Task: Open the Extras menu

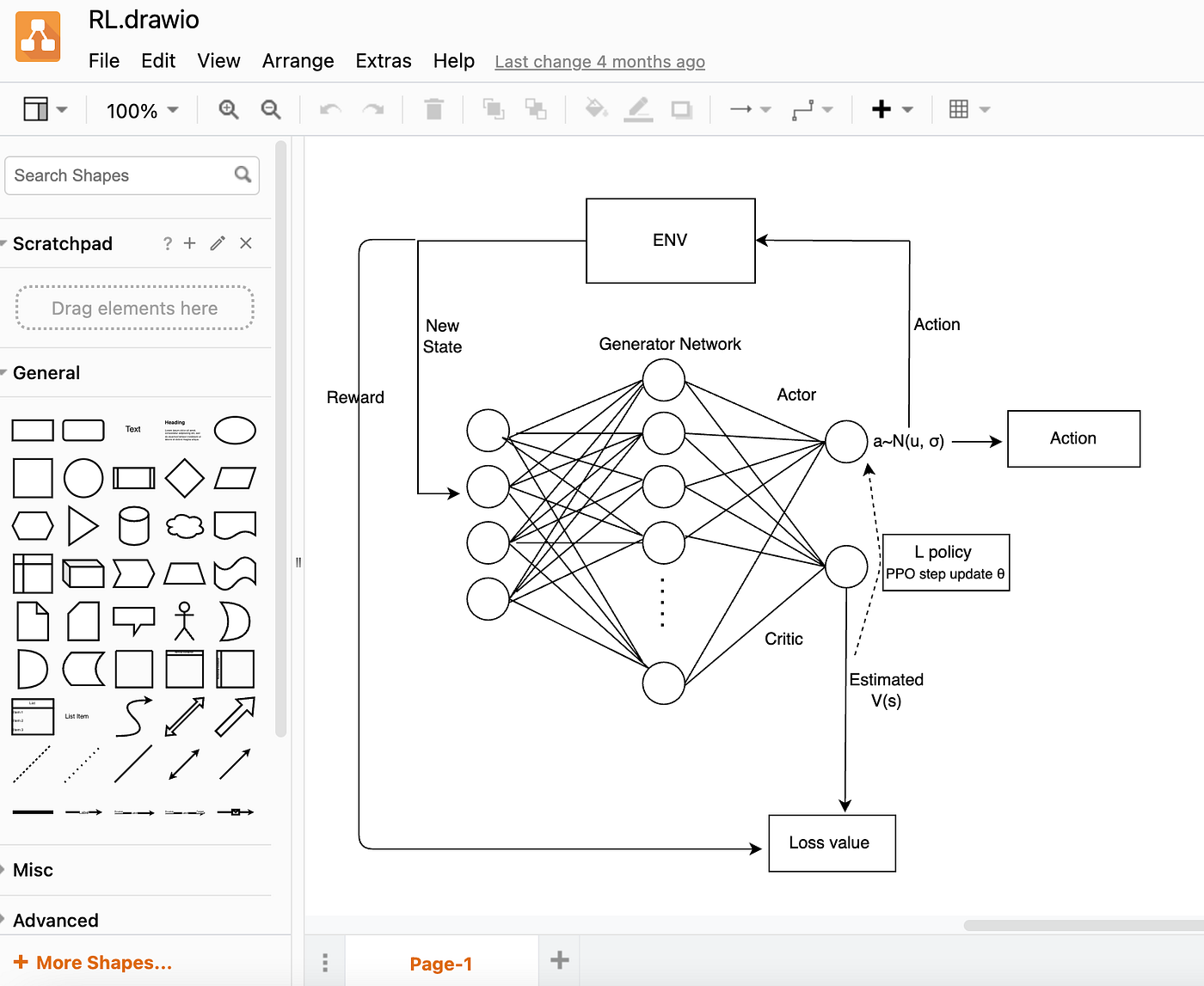Action: click(384, 61)
